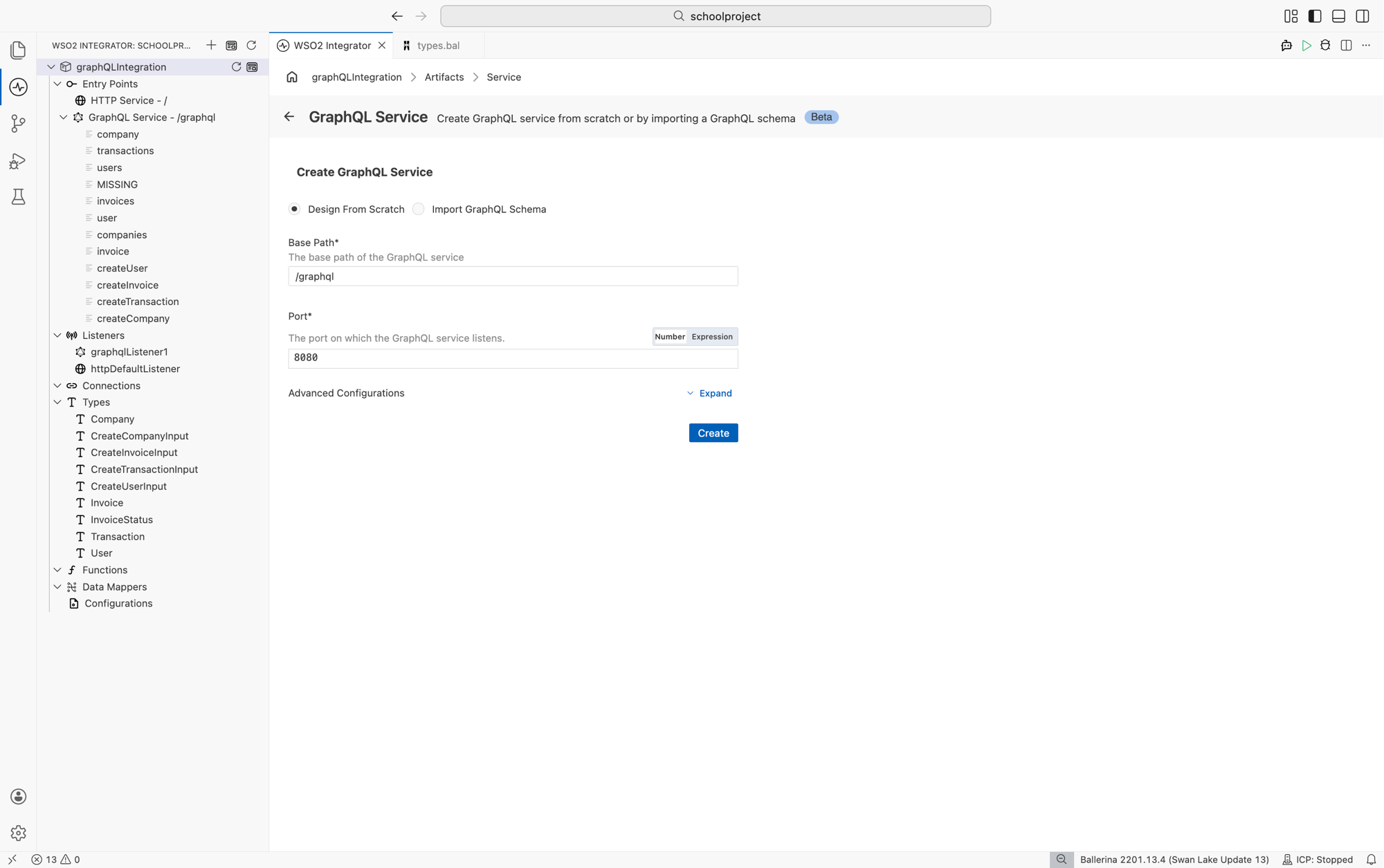Screen dimensions: 1384x868
Task: Navigate forward arrow in title bar
Action: [x=421, y=16]
